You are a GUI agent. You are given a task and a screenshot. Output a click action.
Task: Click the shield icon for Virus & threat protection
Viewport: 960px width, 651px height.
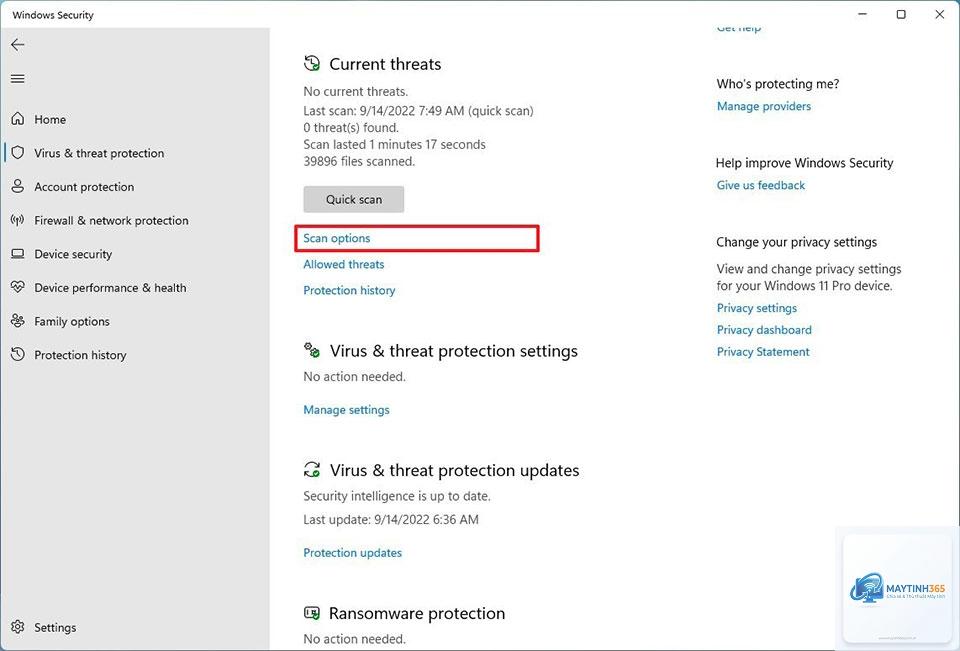coord(18,152)
